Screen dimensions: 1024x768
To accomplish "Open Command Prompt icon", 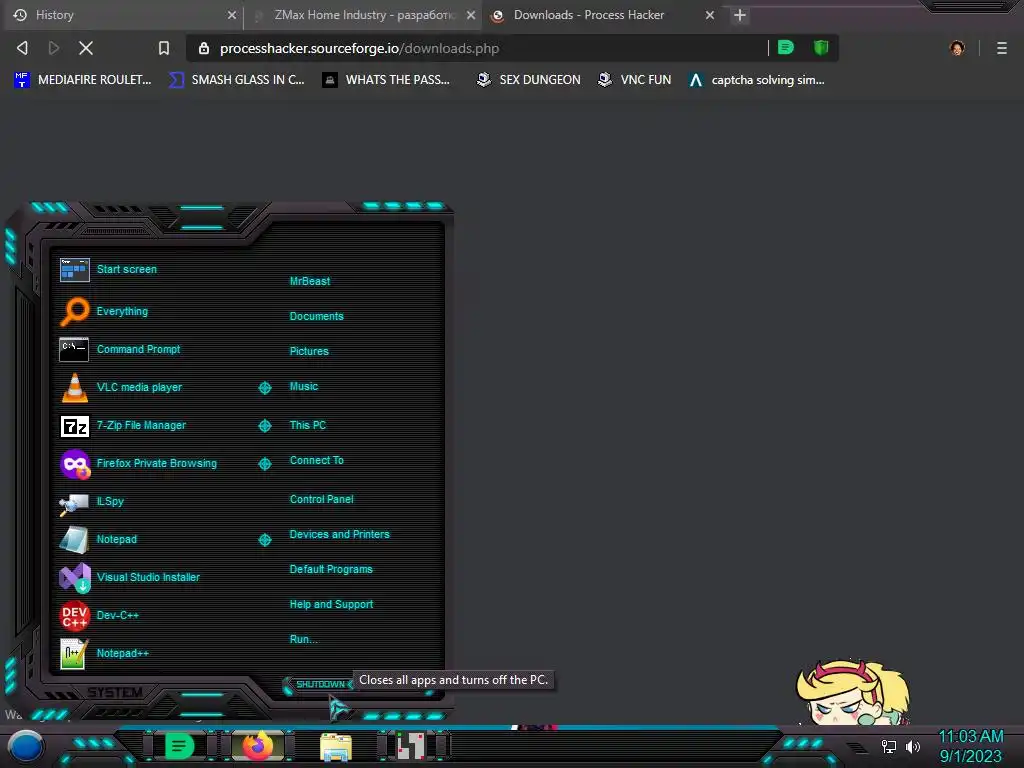I will 74,349.
